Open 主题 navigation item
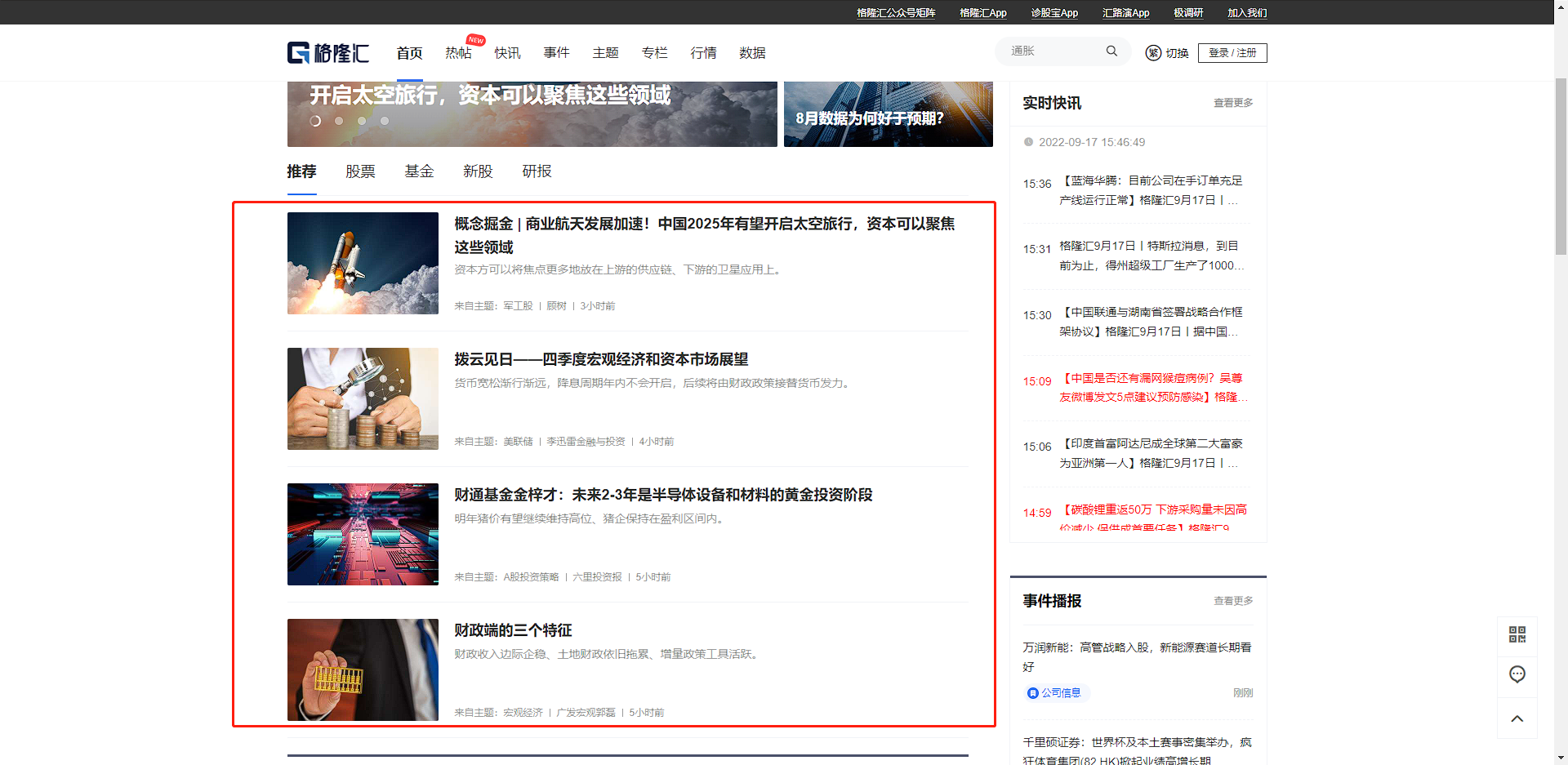This screenshot has width=1568, height=765. pyautogui.click(x=605, y=53)
